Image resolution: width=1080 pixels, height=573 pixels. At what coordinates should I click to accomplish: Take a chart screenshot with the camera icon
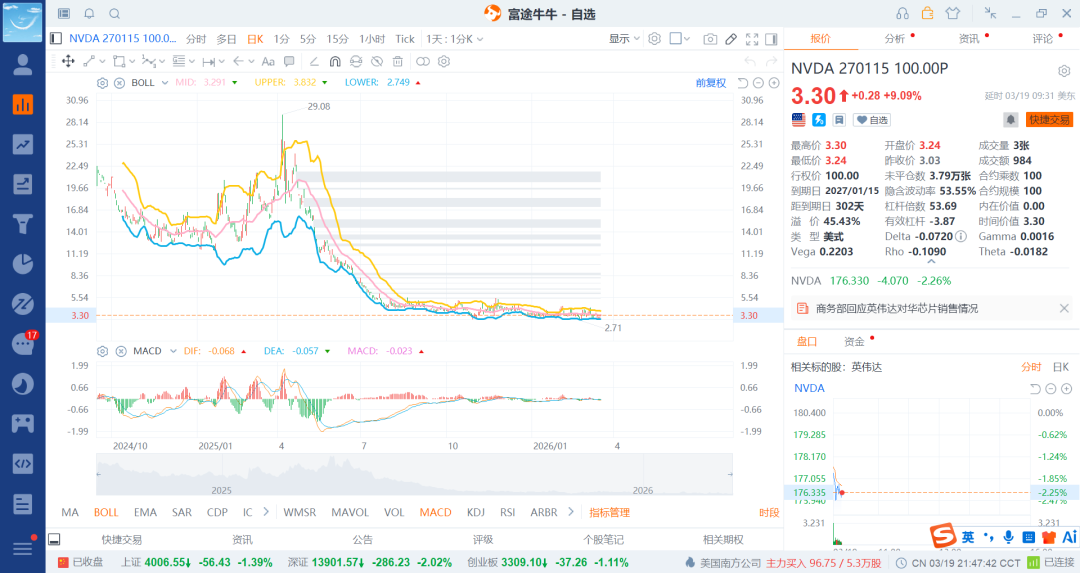point(710,39)
